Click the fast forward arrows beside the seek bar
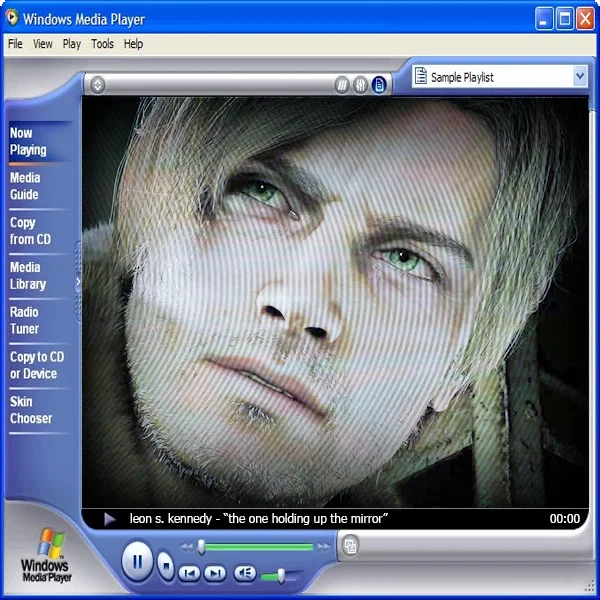This screenshot has height=600, width=600. [x=324, y=547]
